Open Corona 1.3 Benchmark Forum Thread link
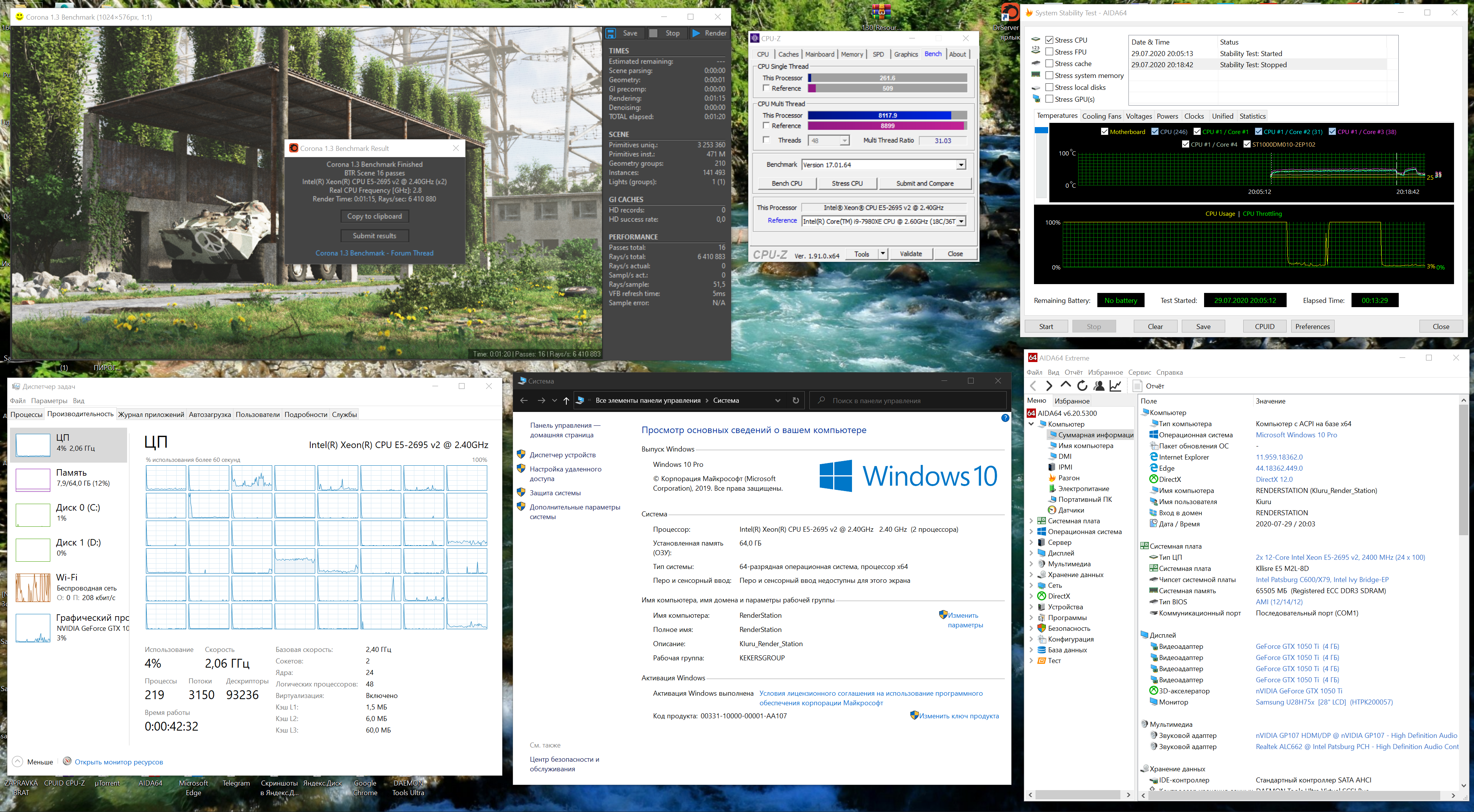The height and width of the screenshot is (812, 1474). click(374, 253)
